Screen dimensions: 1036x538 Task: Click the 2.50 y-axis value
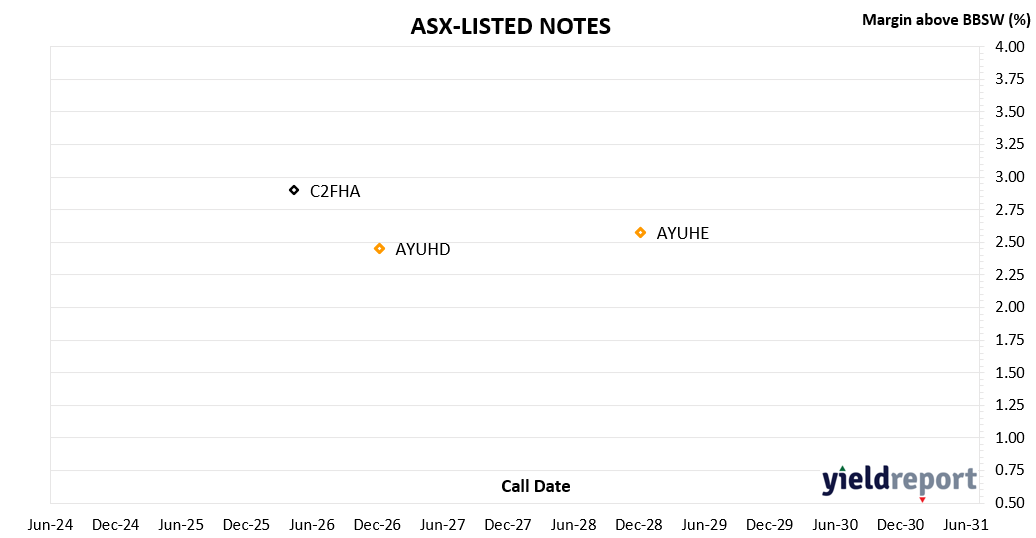1010,242
